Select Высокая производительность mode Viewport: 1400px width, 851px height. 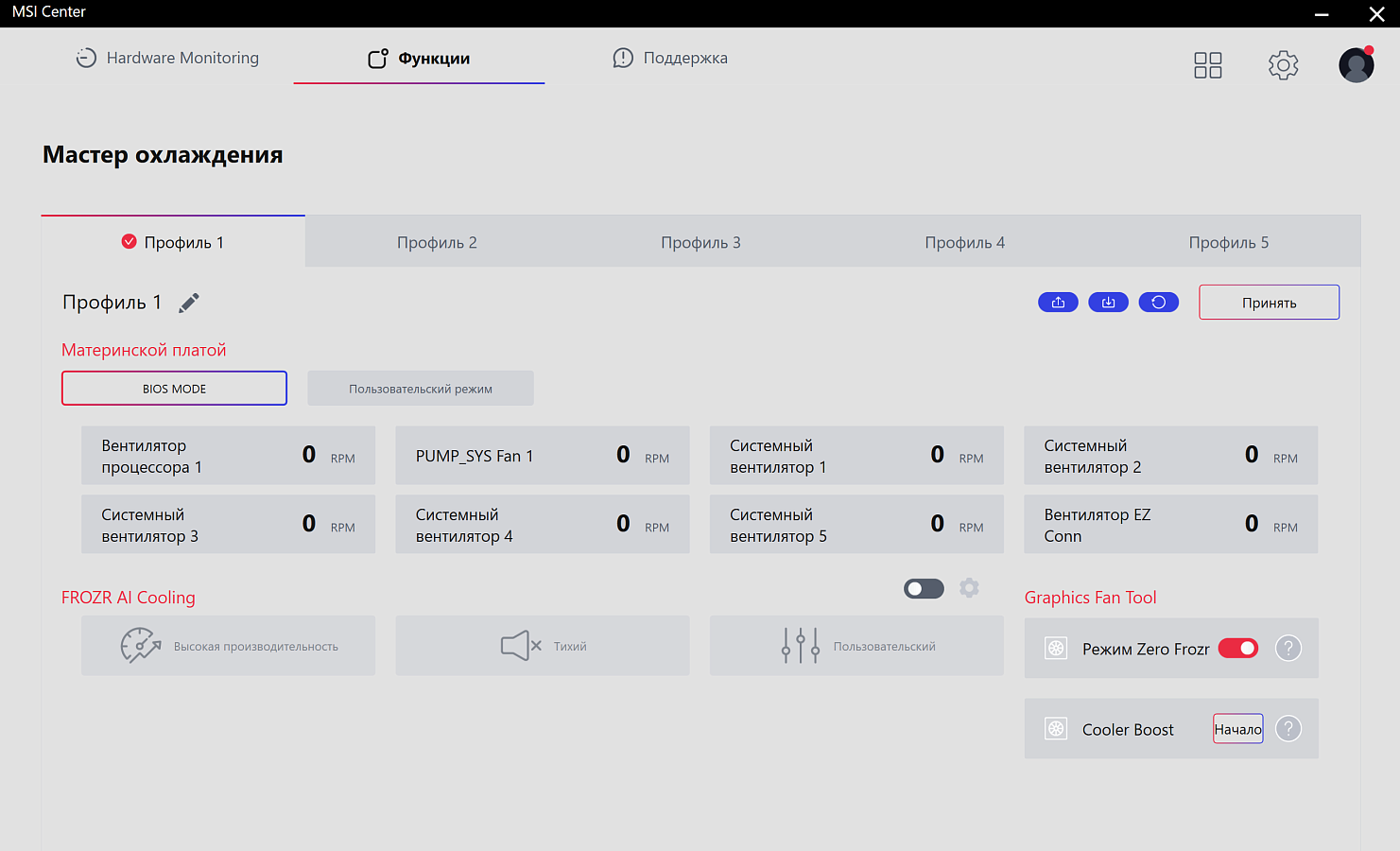228,646
